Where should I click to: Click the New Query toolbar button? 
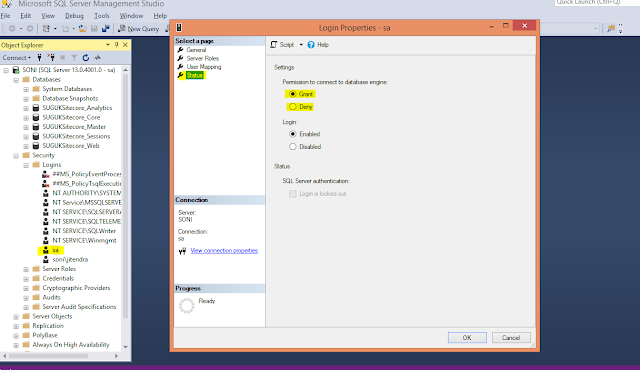[138, 29]
